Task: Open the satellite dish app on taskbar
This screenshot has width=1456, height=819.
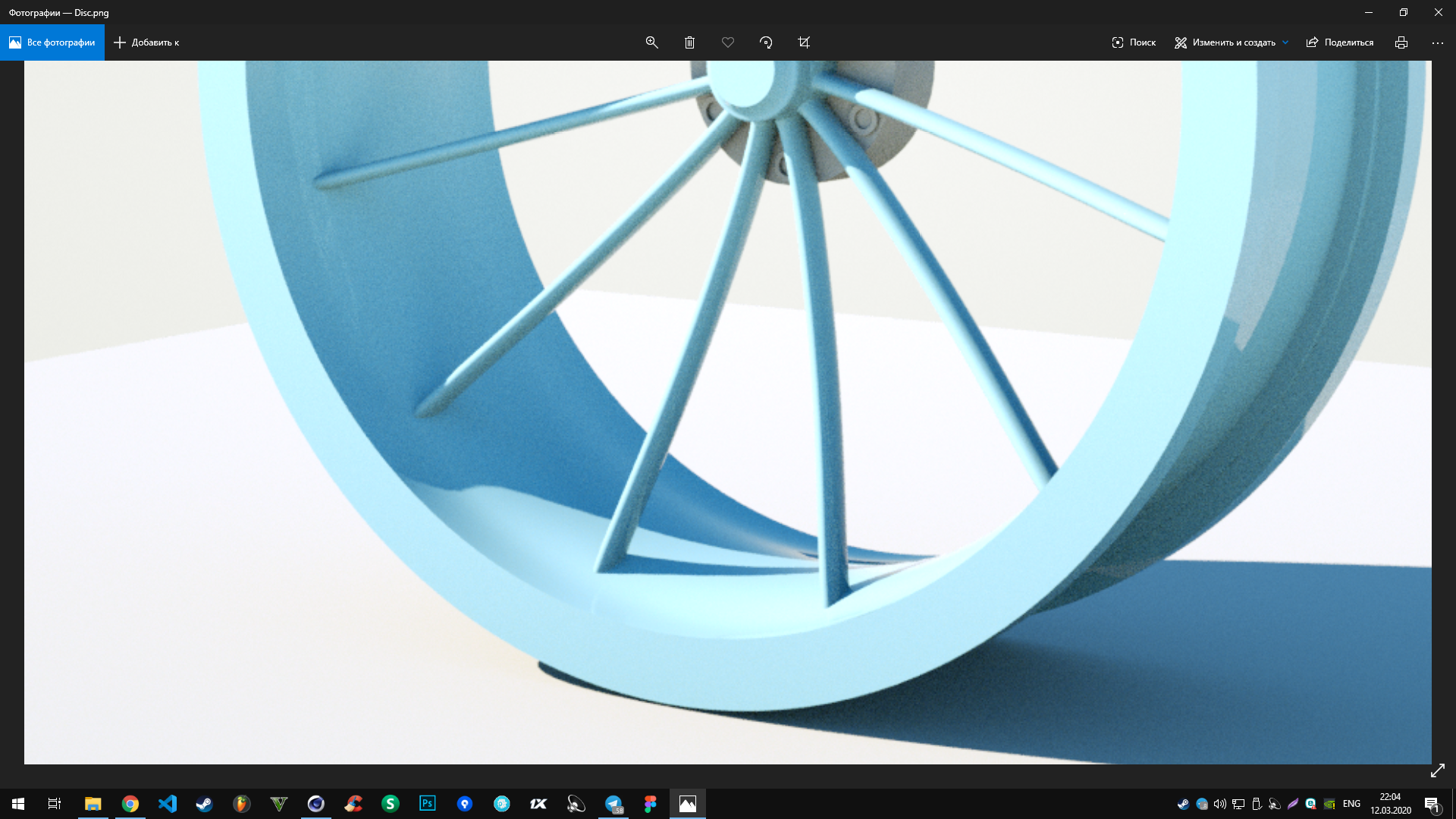Action: tap(576, 804)
